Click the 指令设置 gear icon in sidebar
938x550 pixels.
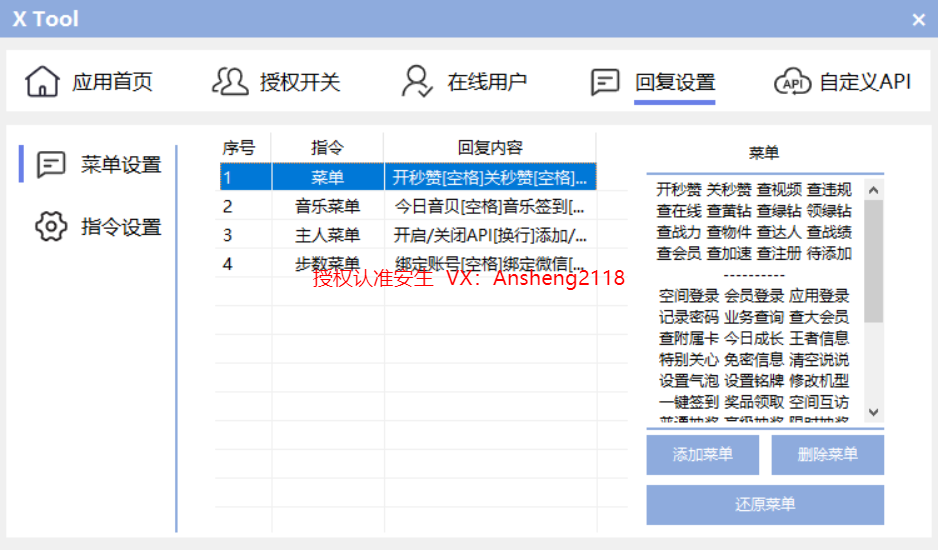51,226
